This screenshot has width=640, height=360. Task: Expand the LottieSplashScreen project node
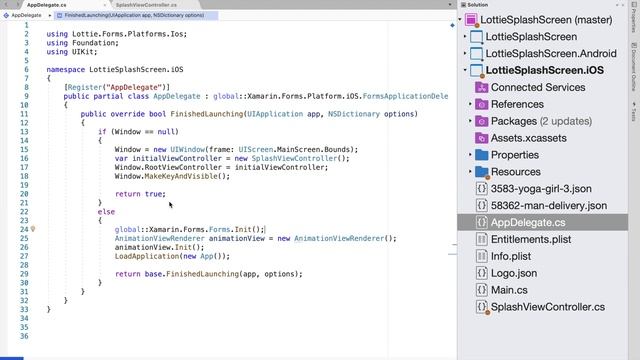pyautogui.click(x=465, y=37)
